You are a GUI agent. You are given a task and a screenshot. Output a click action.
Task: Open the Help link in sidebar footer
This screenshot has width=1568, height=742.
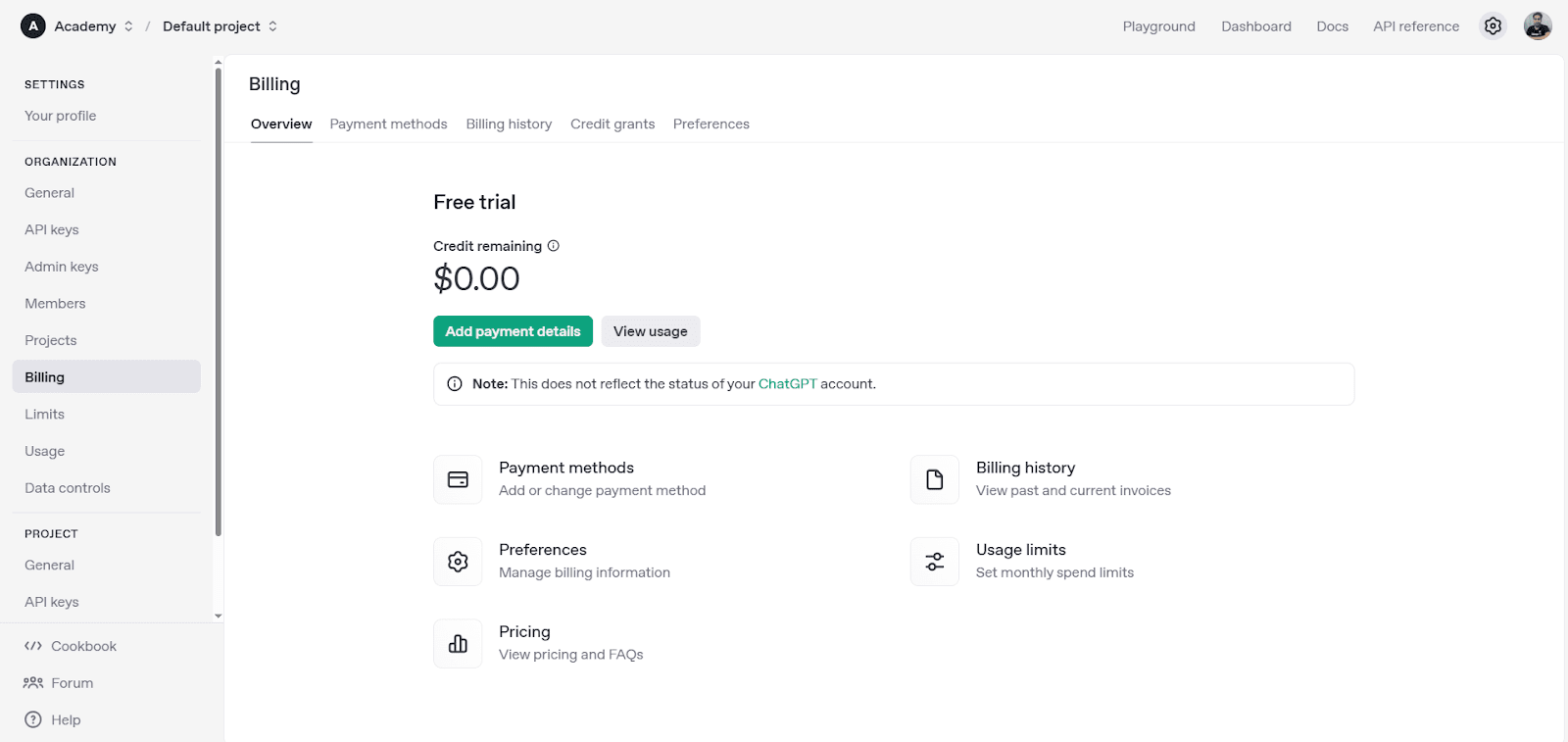(66, 719)
